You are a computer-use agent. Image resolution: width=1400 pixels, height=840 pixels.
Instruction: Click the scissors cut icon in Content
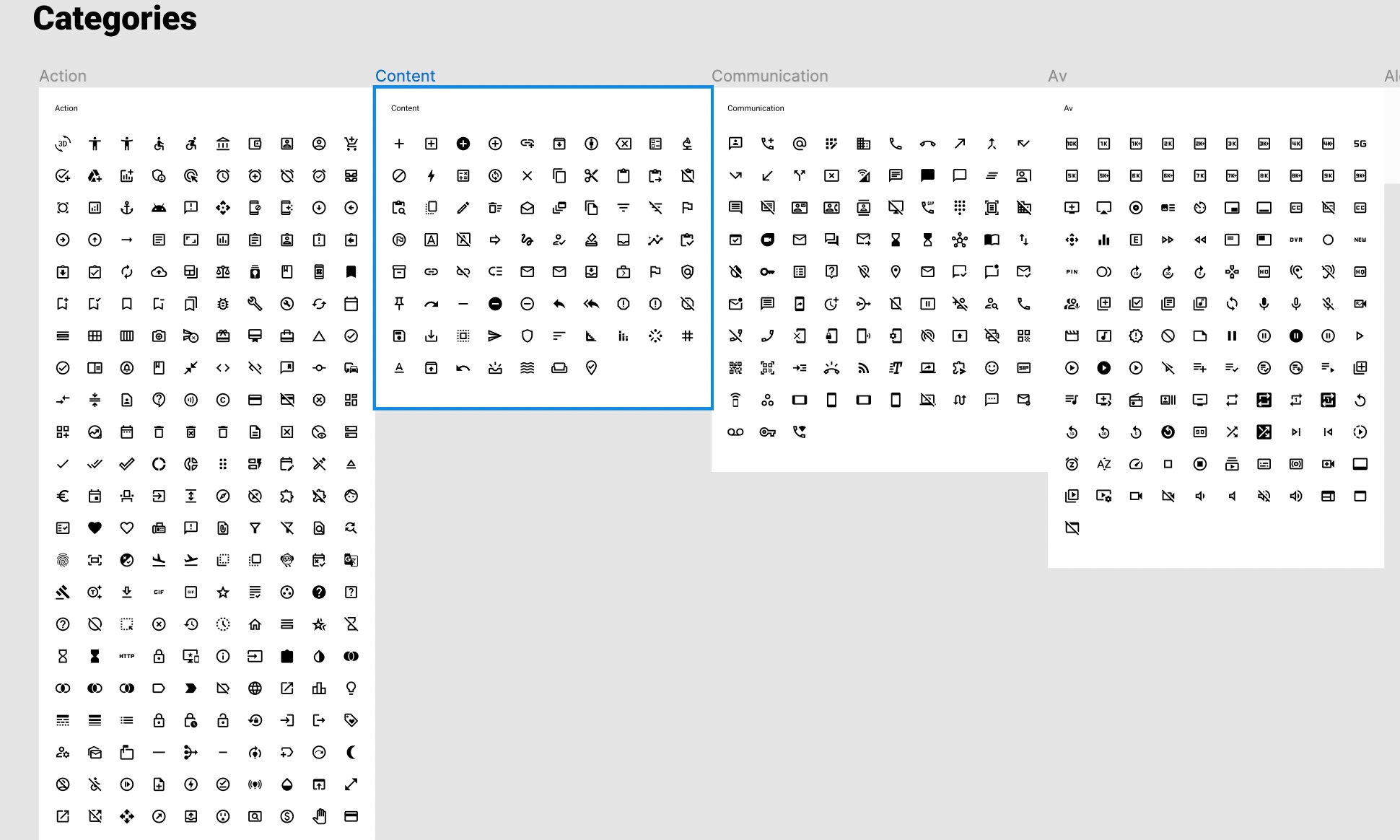(591, 175)
